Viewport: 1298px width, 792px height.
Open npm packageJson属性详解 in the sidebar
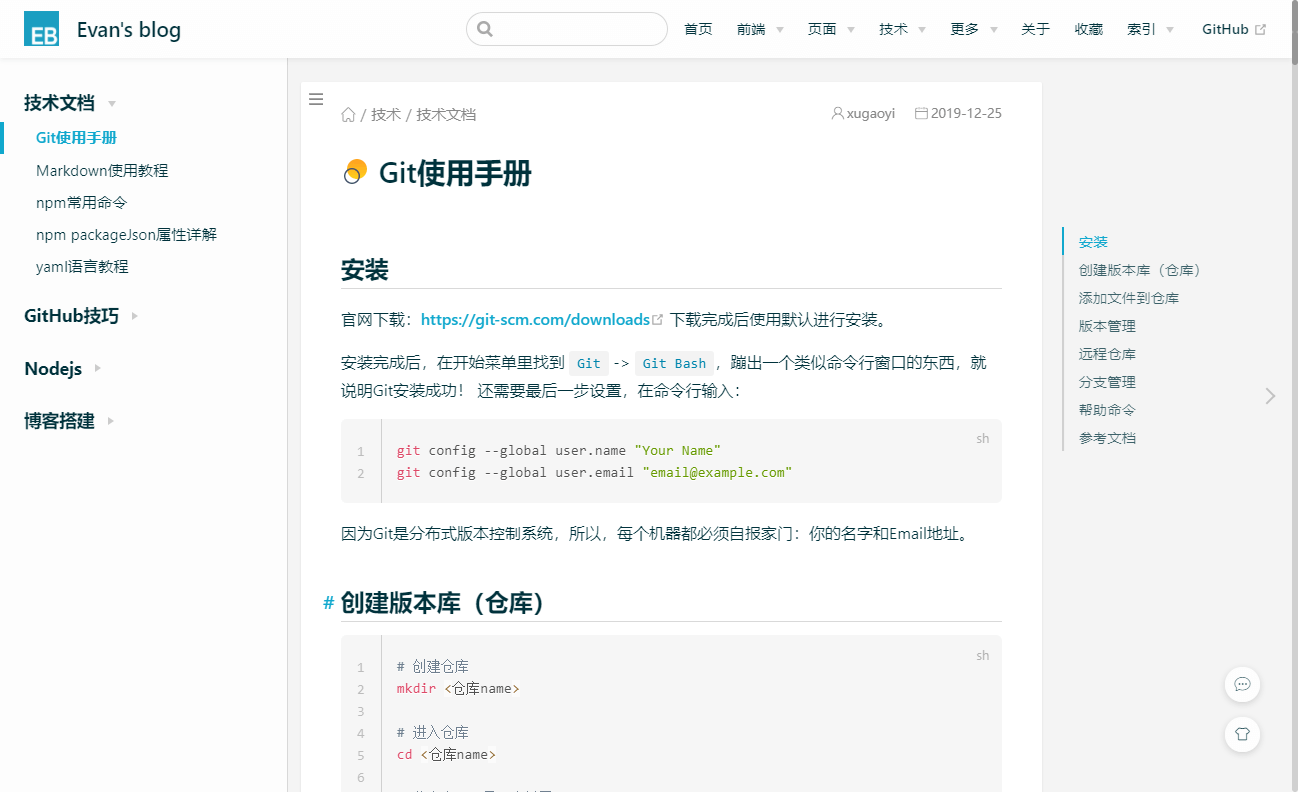click(126, 235)
